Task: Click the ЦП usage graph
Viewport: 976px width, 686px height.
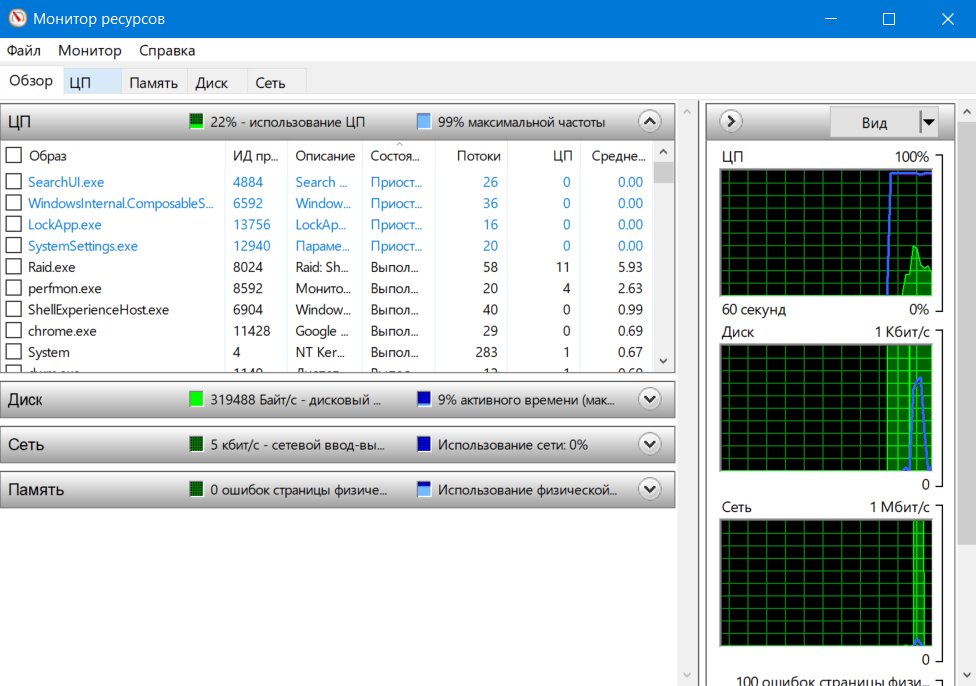Action: (826, 232)
